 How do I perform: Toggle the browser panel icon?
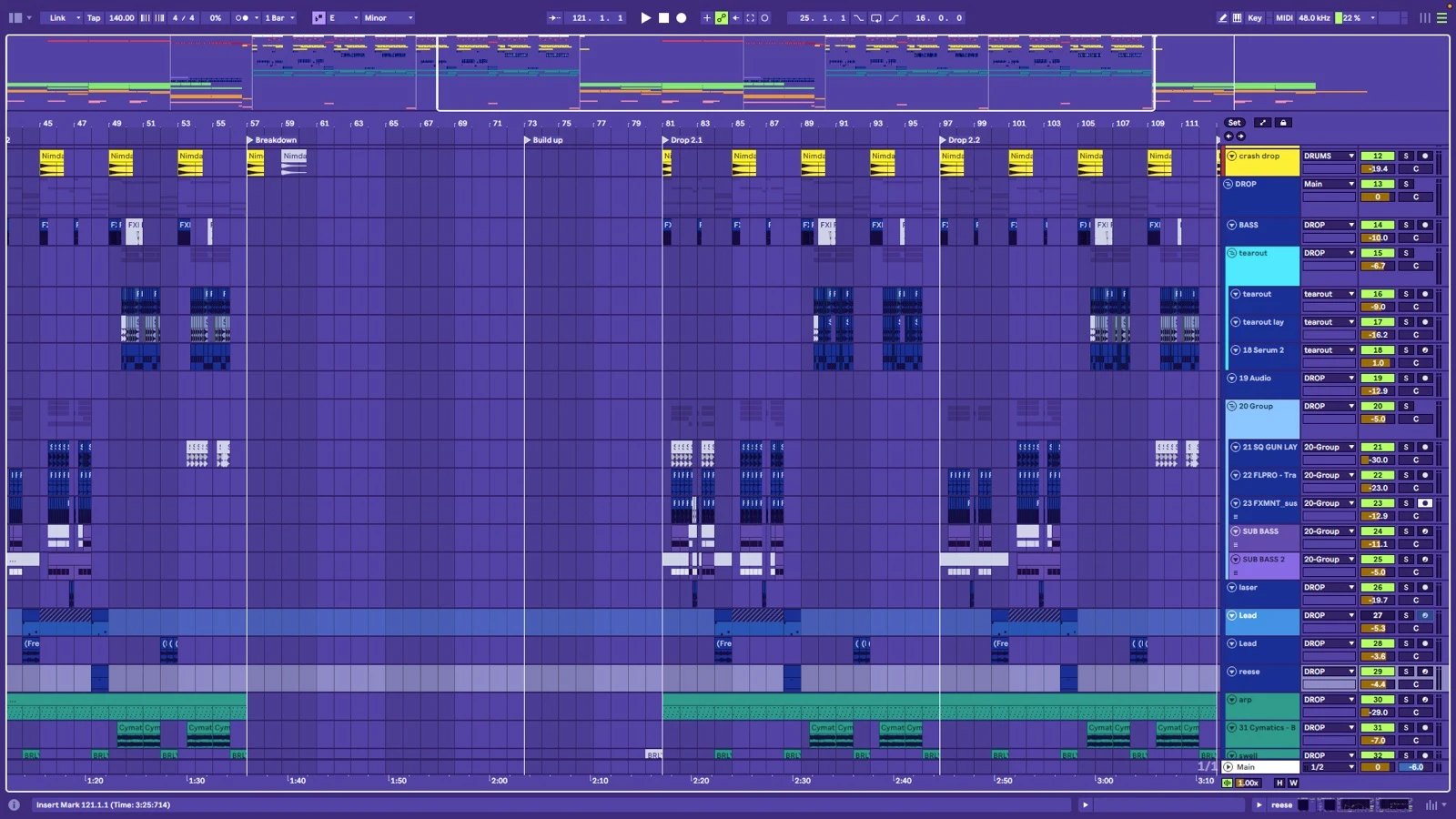[x=15, y=17]
